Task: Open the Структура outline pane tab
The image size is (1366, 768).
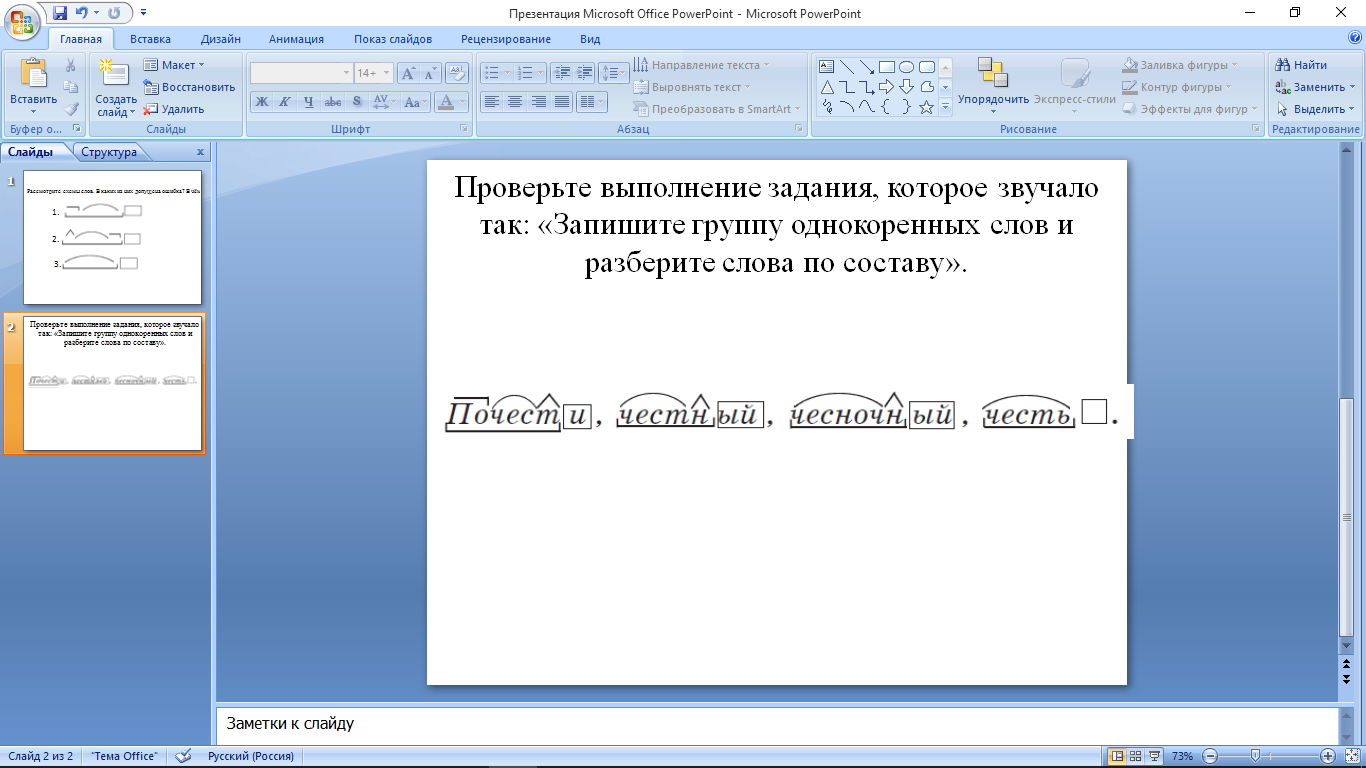Action: coord(109,152)
